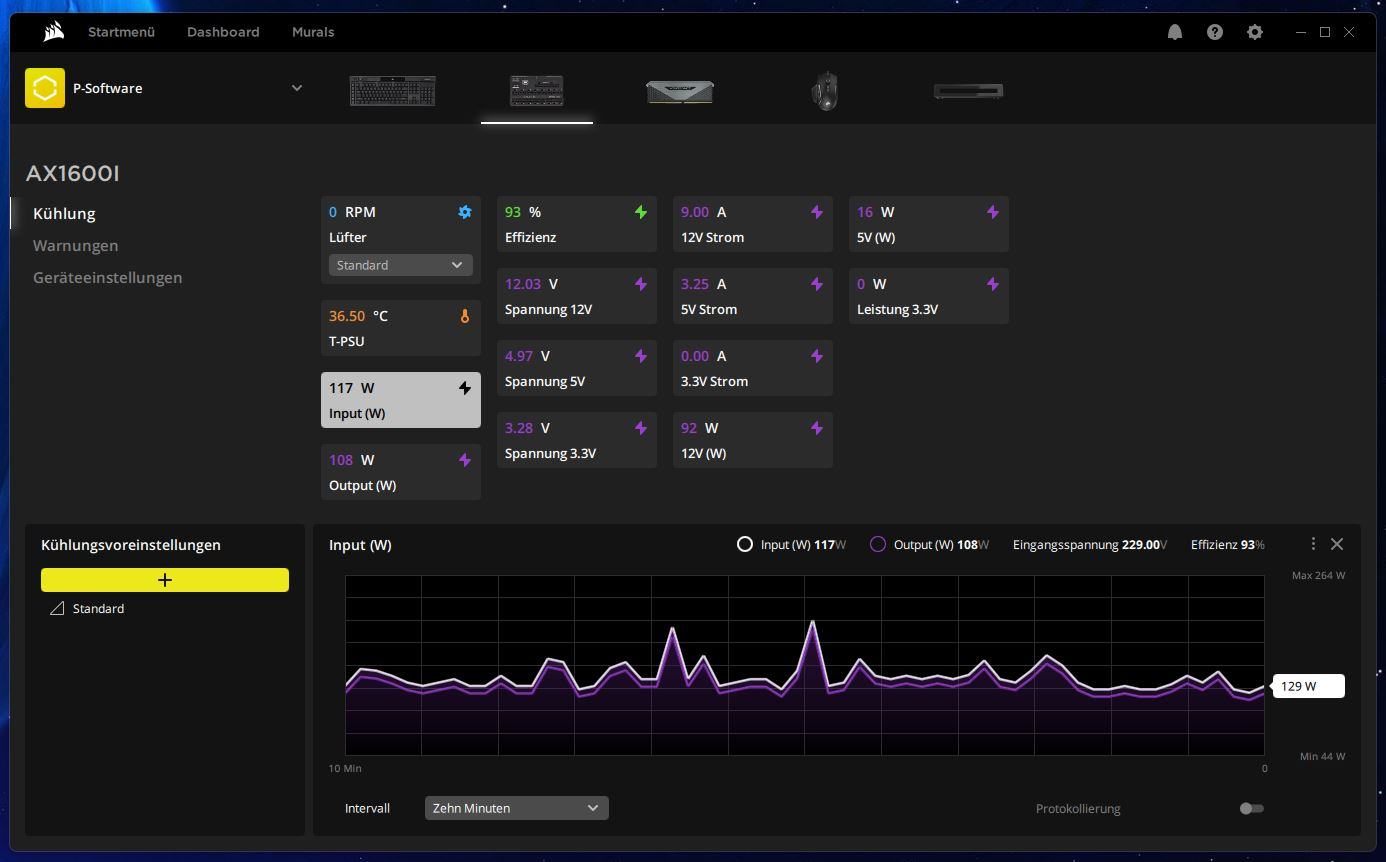Image resolution: width=1386 pixels, height=862 pixels.
Task: Open Geräteeinstellungen in the sidebar
Action: click(107, 277)
